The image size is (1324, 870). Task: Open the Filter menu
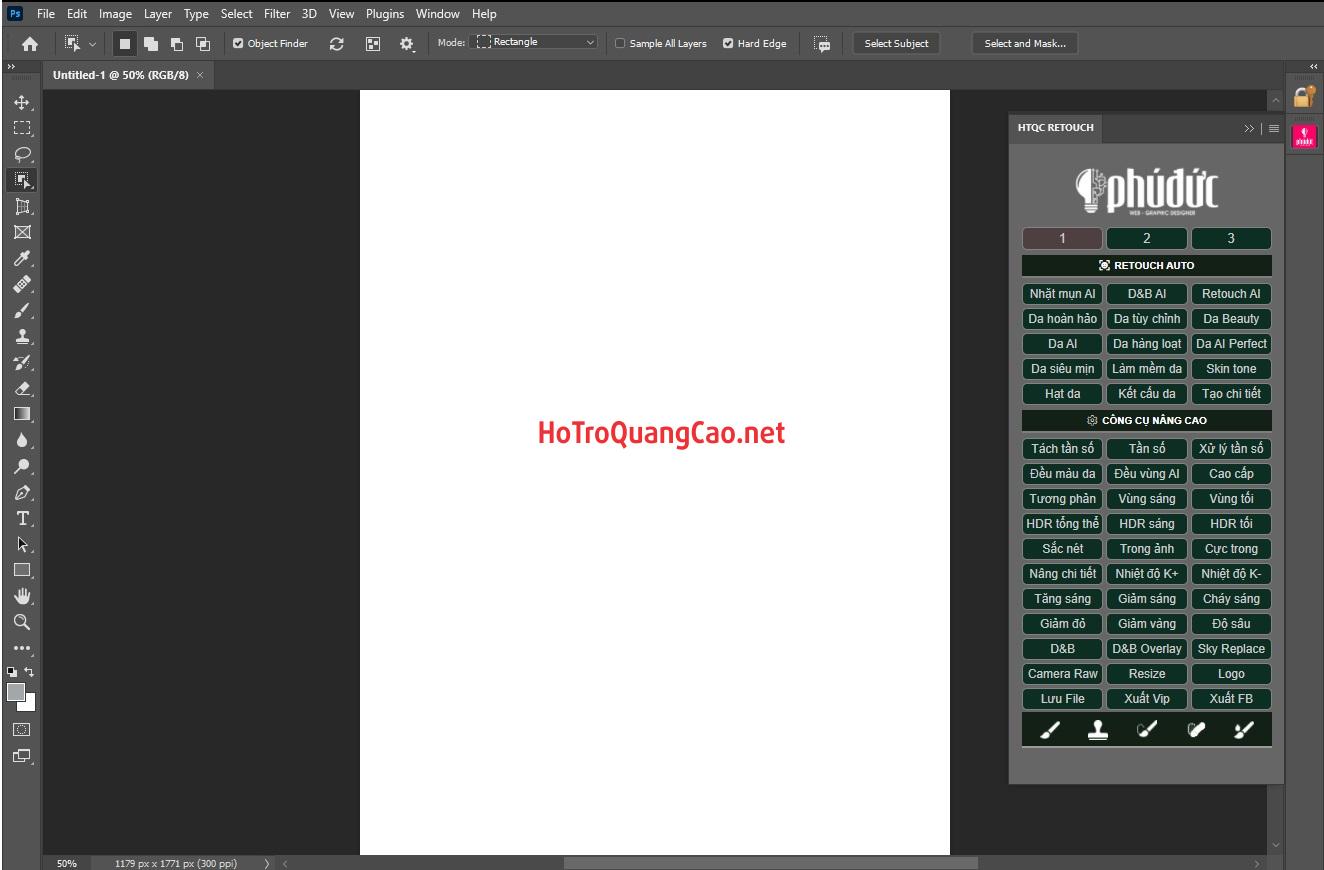[x=277, y=14]
